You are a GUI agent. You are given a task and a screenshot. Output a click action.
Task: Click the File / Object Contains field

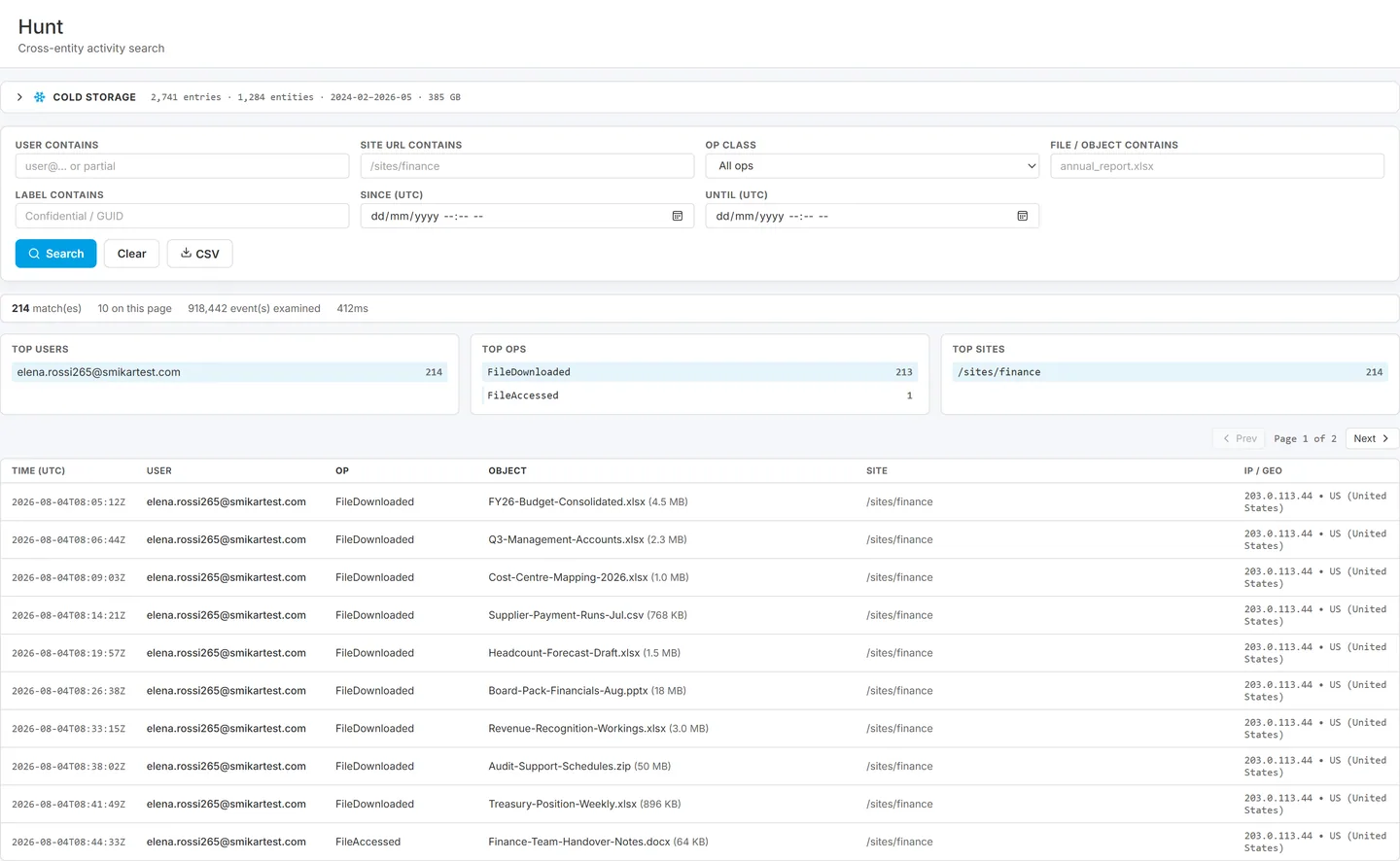pyautogui.click(x=1217, y=166)
